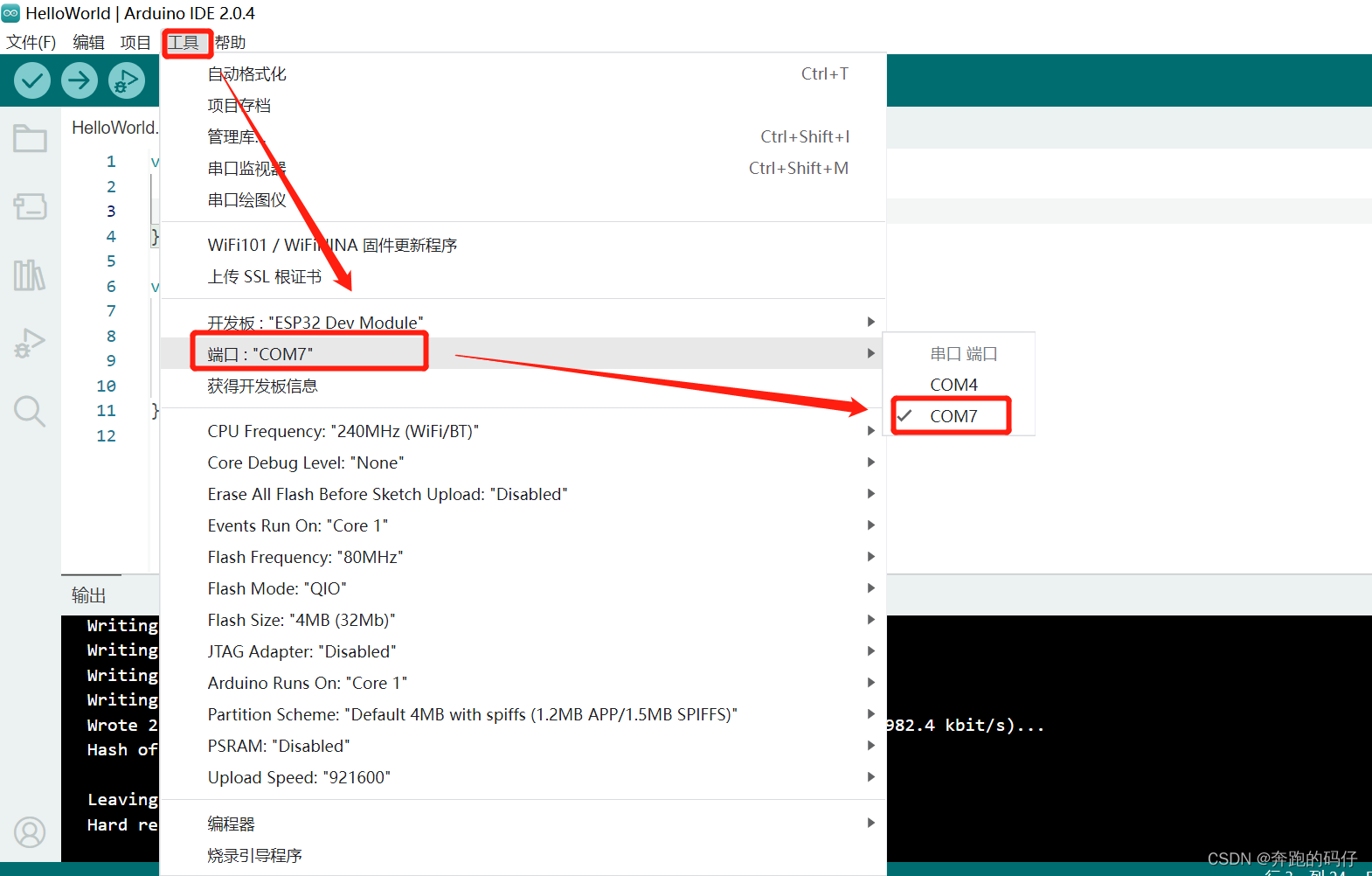Expand Erase All Flash Before Sketch Upload submenu
Screen dimensions: 1372x876
[x=523, y=494]
